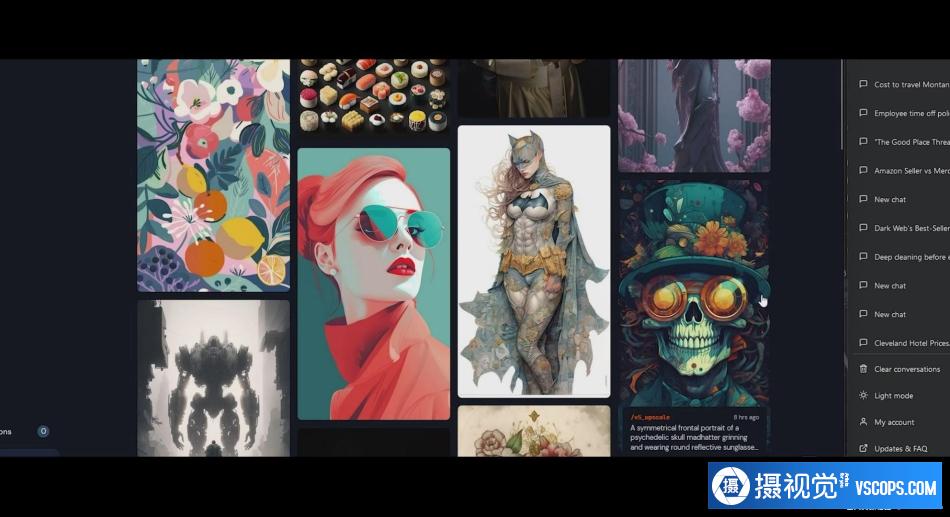Click chat icon beside Dark Web's Best-Seller

(863, 228)
